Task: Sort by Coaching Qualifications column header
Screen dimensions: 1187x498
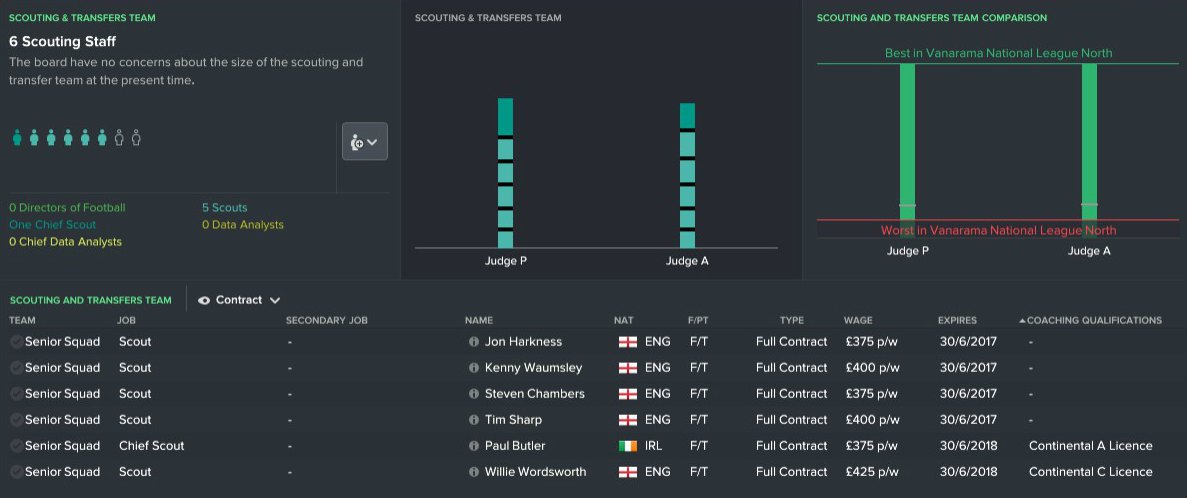Action: pyautogui.click(x=1094, y=321)
